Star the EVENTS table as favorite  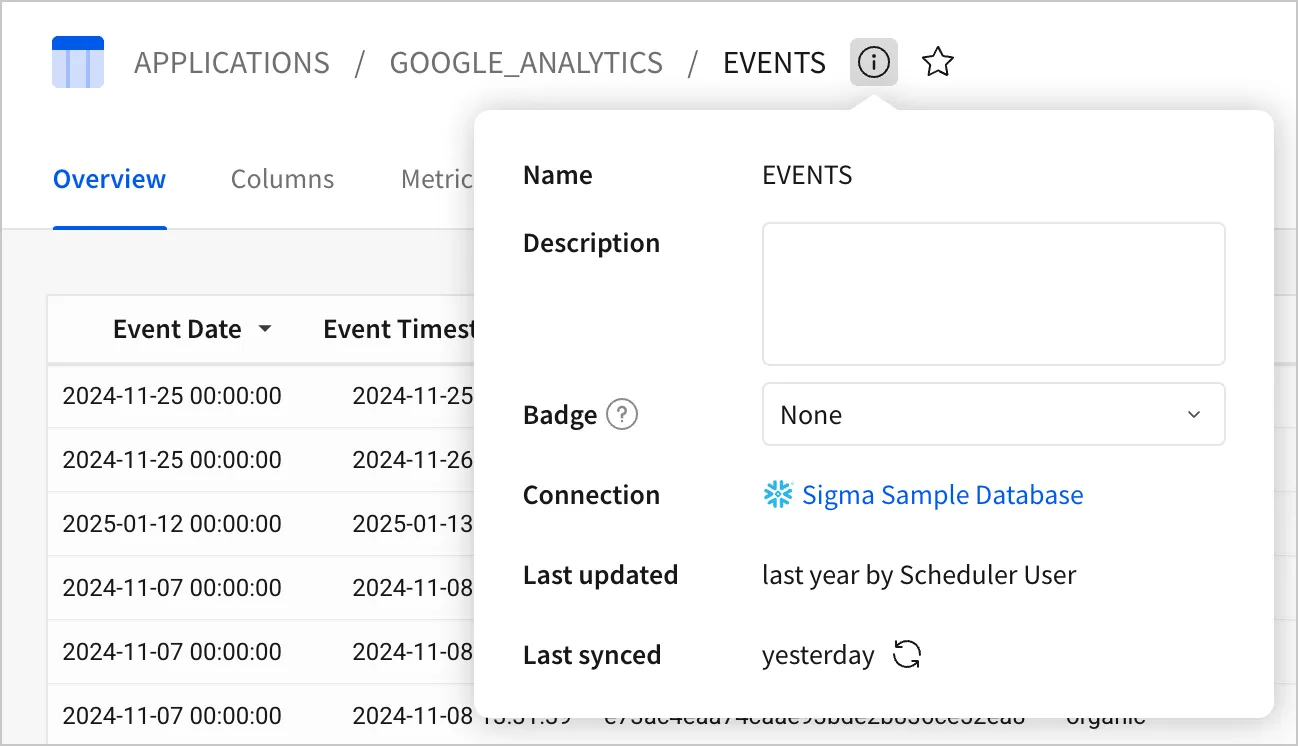tap(937, 63)
